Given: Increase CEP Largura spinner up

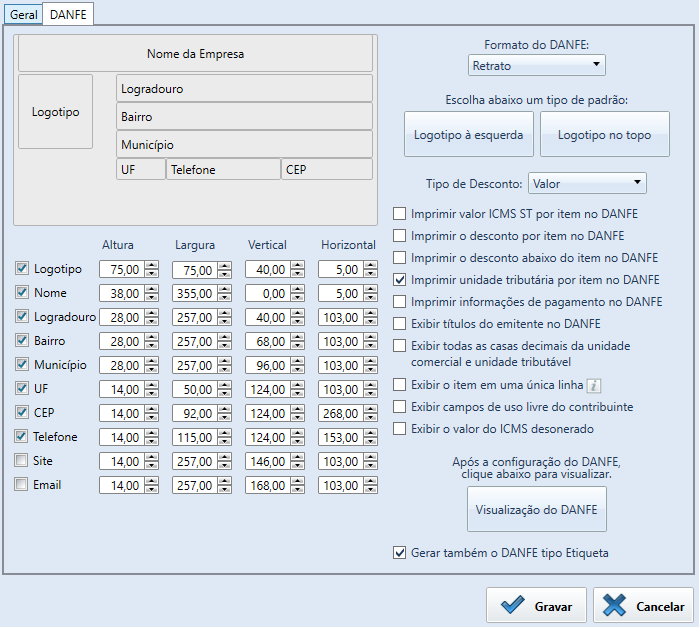Looking at the screenshot, I should (225, 409).
